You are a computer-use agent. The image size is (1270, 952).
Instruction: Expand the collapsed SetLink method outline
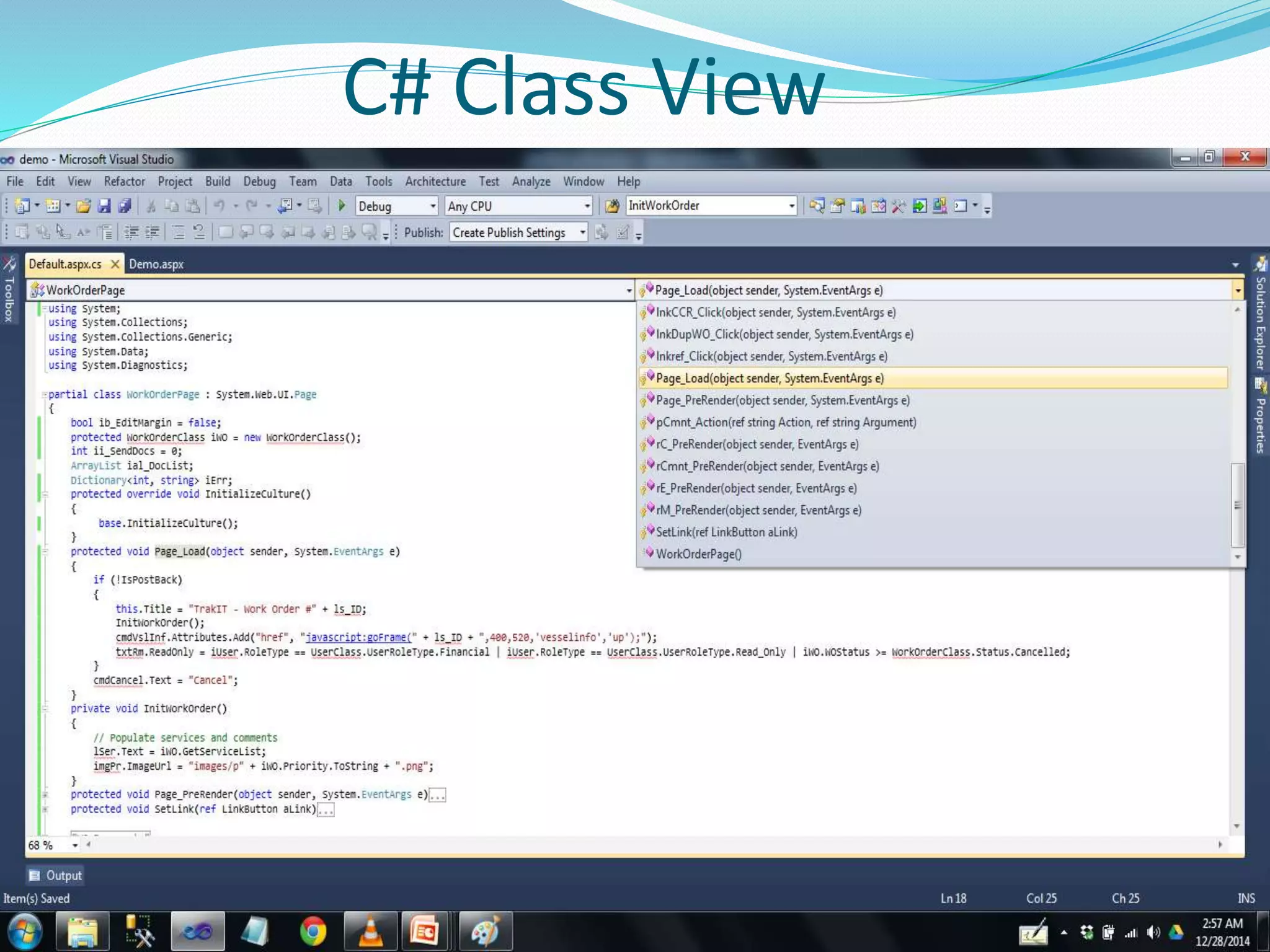pos(45,809)
